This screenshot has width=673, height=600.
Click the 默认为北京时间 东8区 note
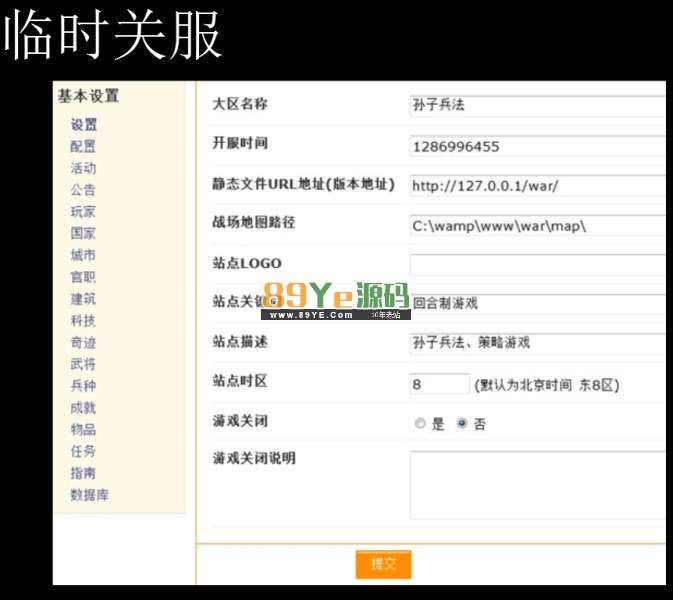coord(547,385)
